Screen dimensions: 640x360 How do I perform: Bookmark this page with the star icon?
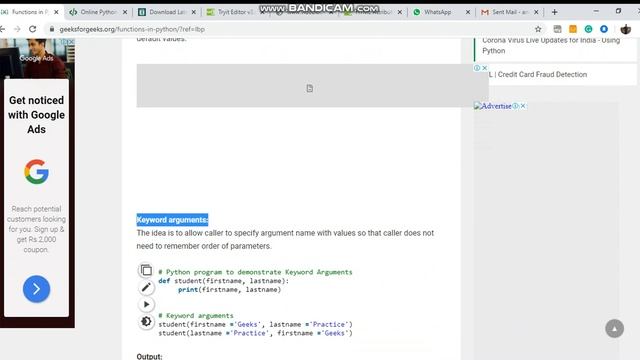click(538, 29)
